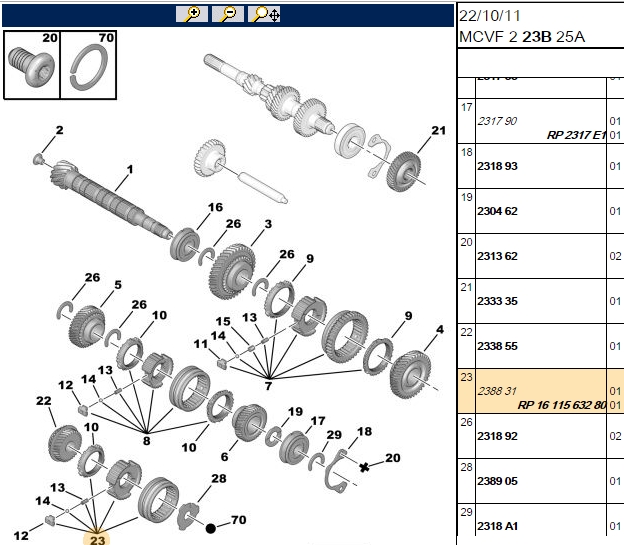Image resolution: width=624 pixels, height=545 pixels.
Task: Open part number 2333 35 link
Action: coord(497,301)
